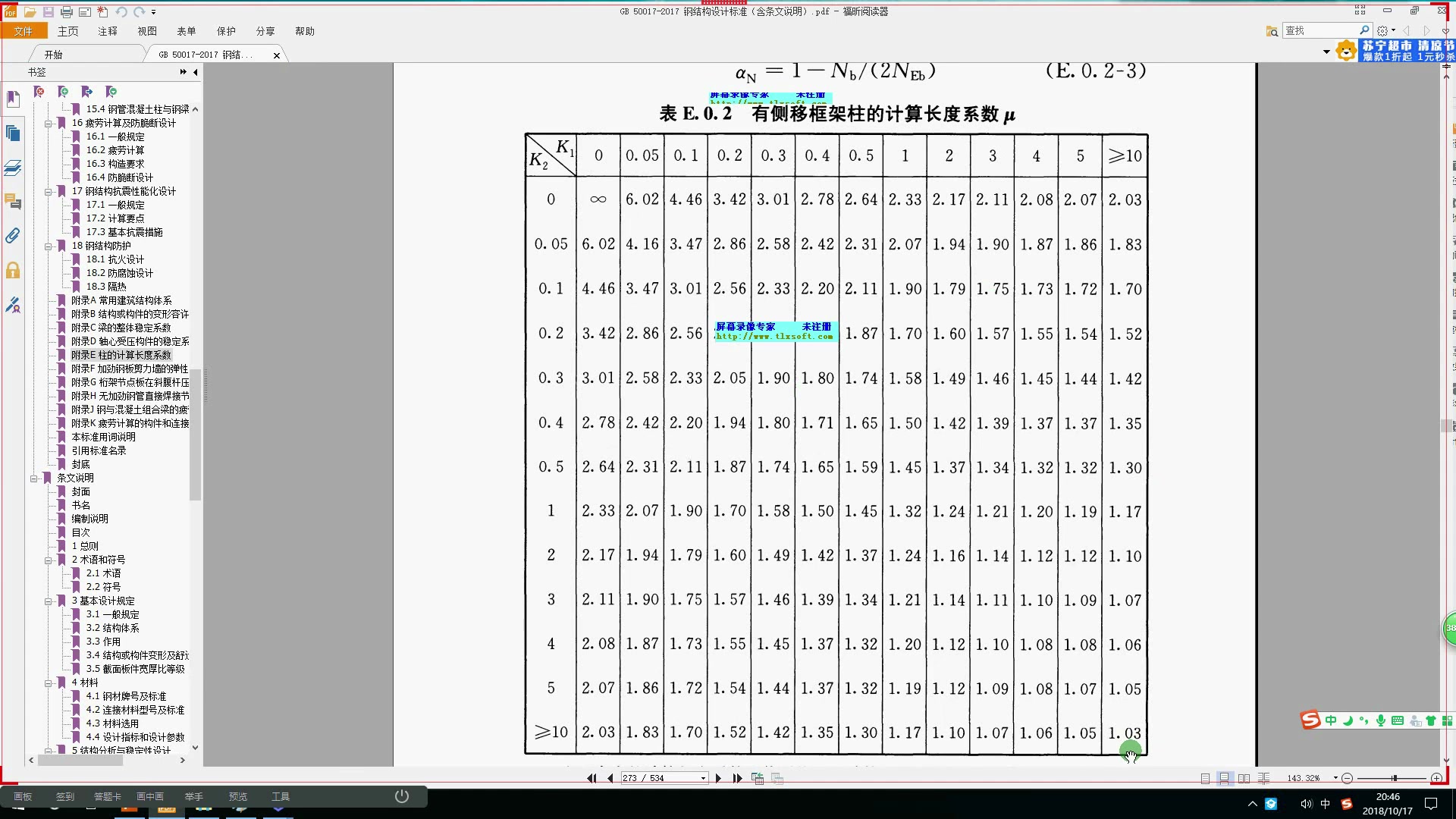The height and width of the screenshot is (819, 1456).
Task: Go to previous page arrow
Action: (x=610, y=778)
